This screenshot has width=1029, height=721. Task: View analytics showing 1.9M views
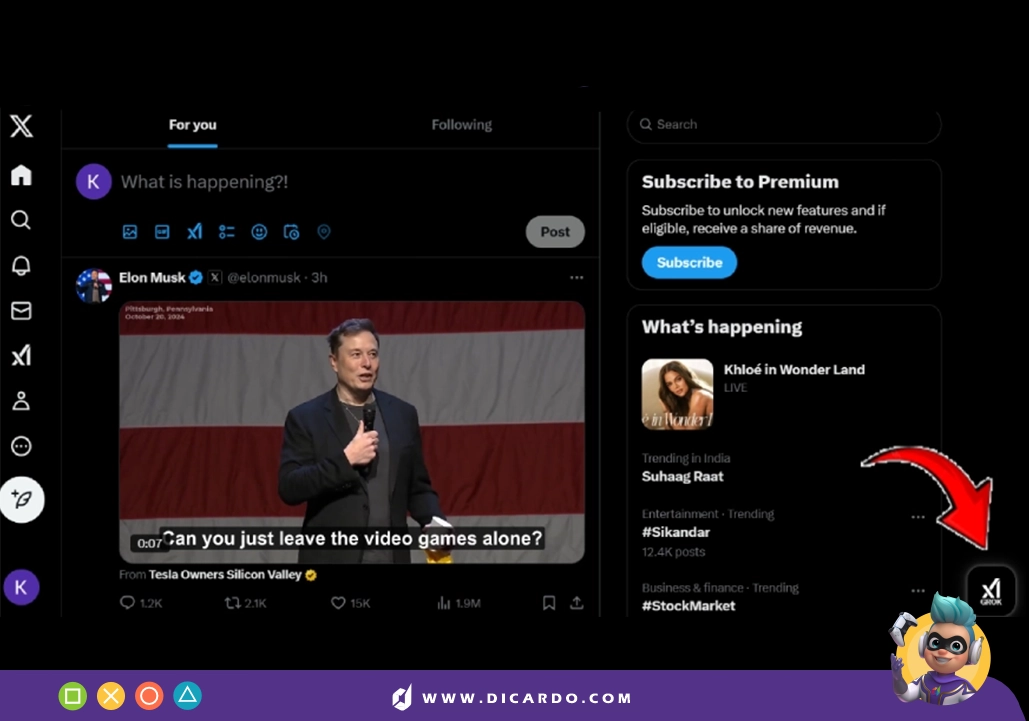[459, 603]
